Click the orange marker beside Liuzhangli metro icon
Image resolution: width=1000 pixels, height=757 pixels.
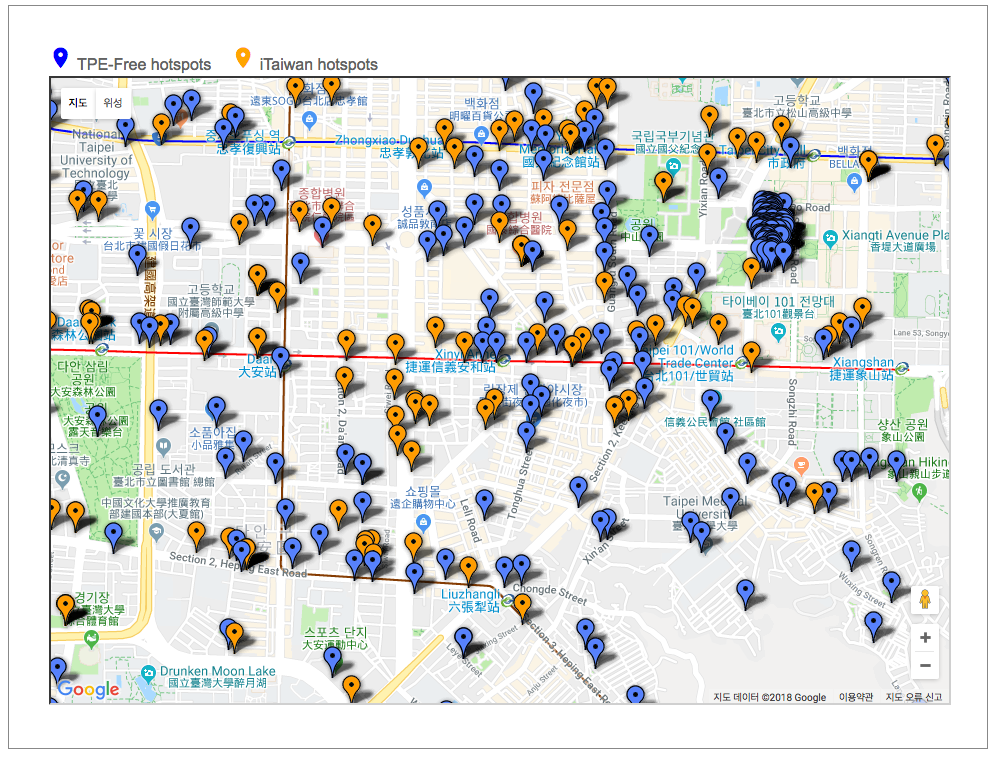point(522,608)
